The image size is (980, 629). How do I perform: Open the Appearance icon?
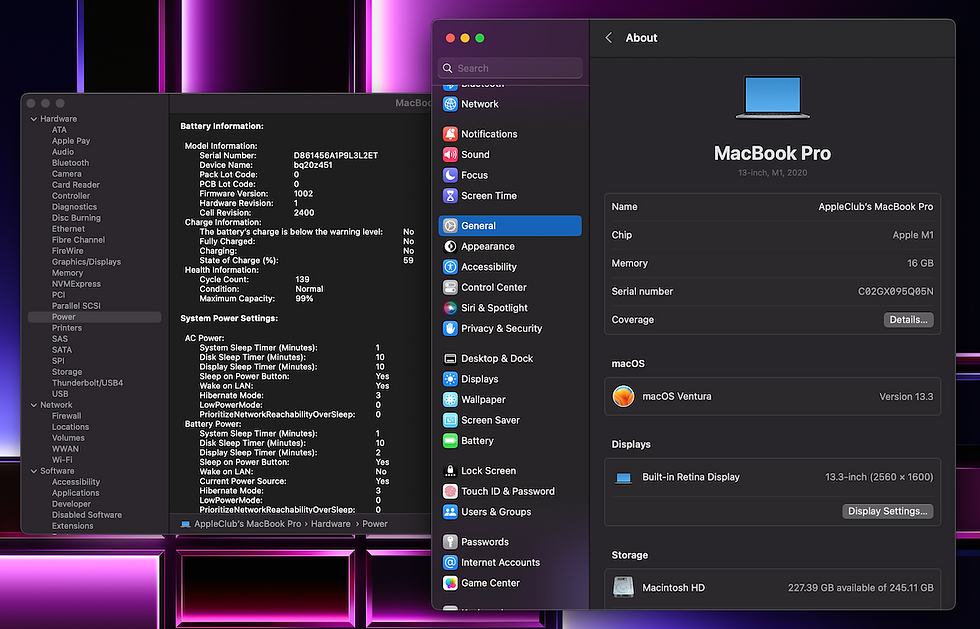coord(450,246)
